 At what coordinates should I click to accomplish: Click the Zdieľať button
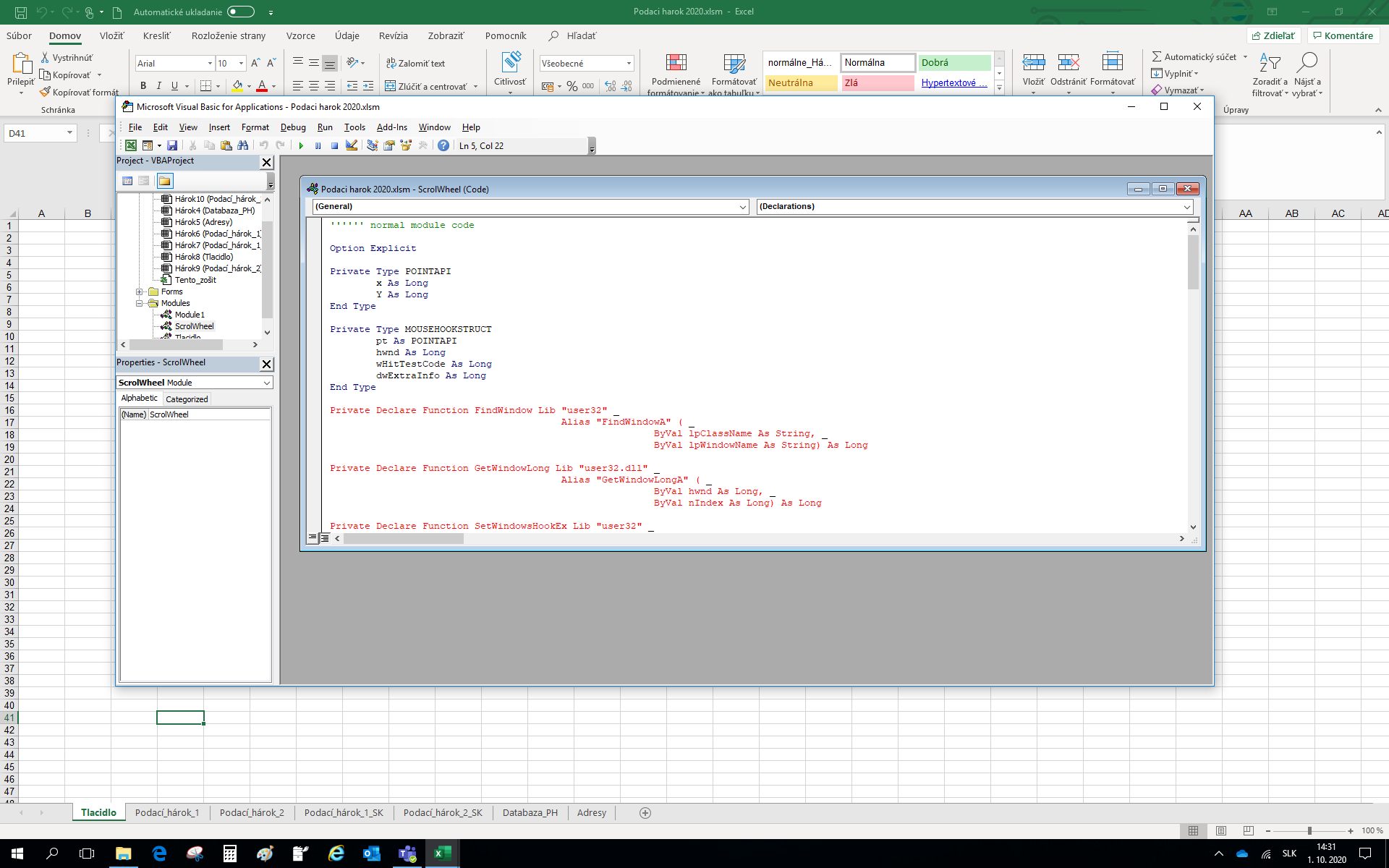tap(1273, 35)
